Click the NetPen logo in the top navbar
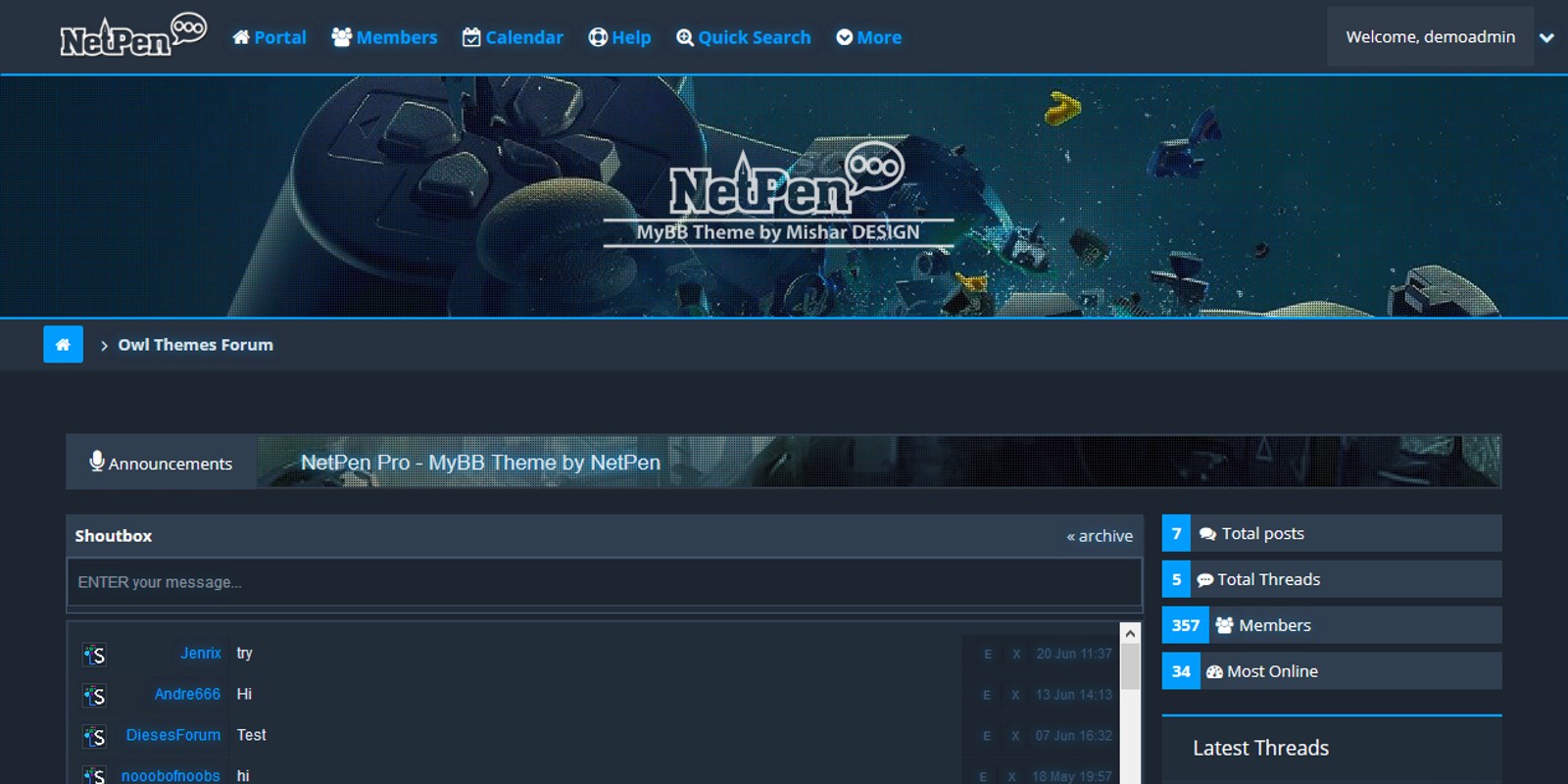Image resolution: width=1568 pixels, height=784 pixels. [x=133, y=36]
